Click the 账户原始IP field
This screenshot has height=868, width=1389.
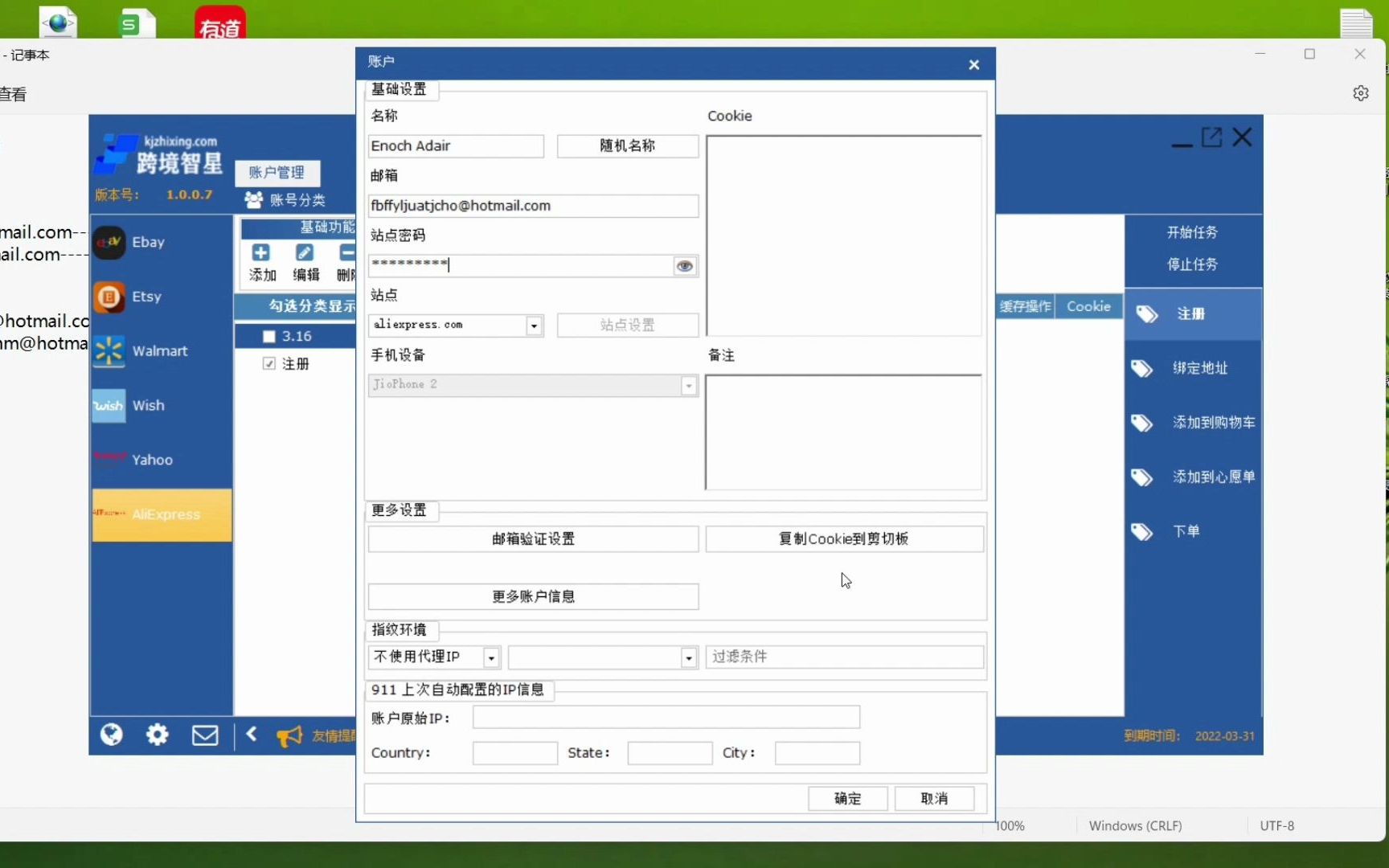(x=666, y=718)
